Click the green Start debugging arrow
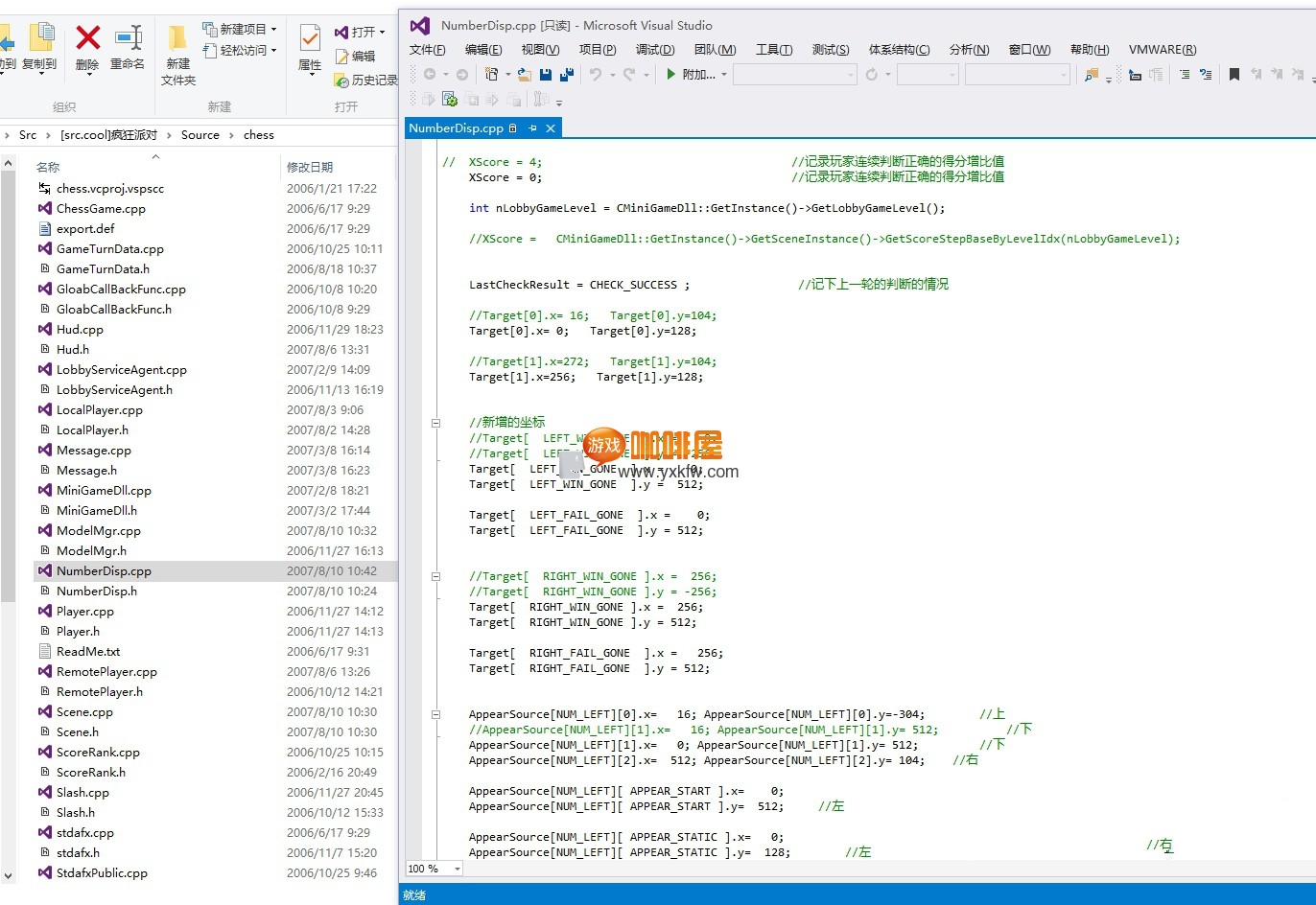This screenshot has height=905, width=1316. [x=671, y=74]
